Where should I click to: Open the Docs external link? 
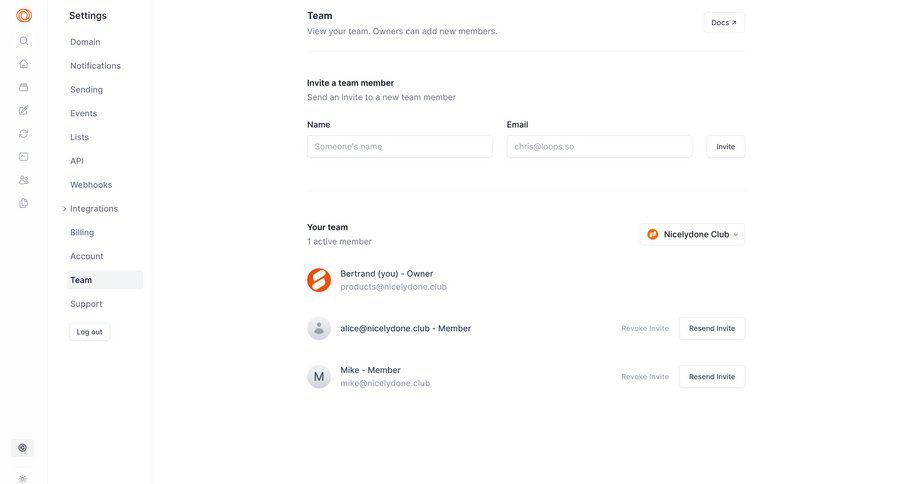click(724, 22)
